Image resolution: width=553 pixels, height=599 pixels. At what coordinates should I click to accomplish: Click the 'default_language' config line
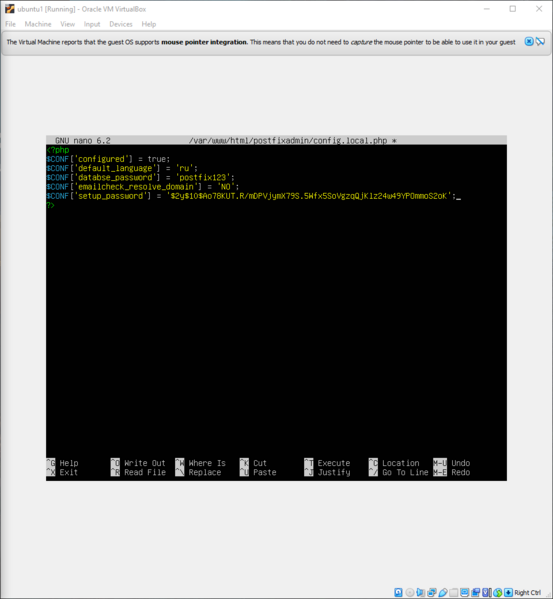coord(122,168)
